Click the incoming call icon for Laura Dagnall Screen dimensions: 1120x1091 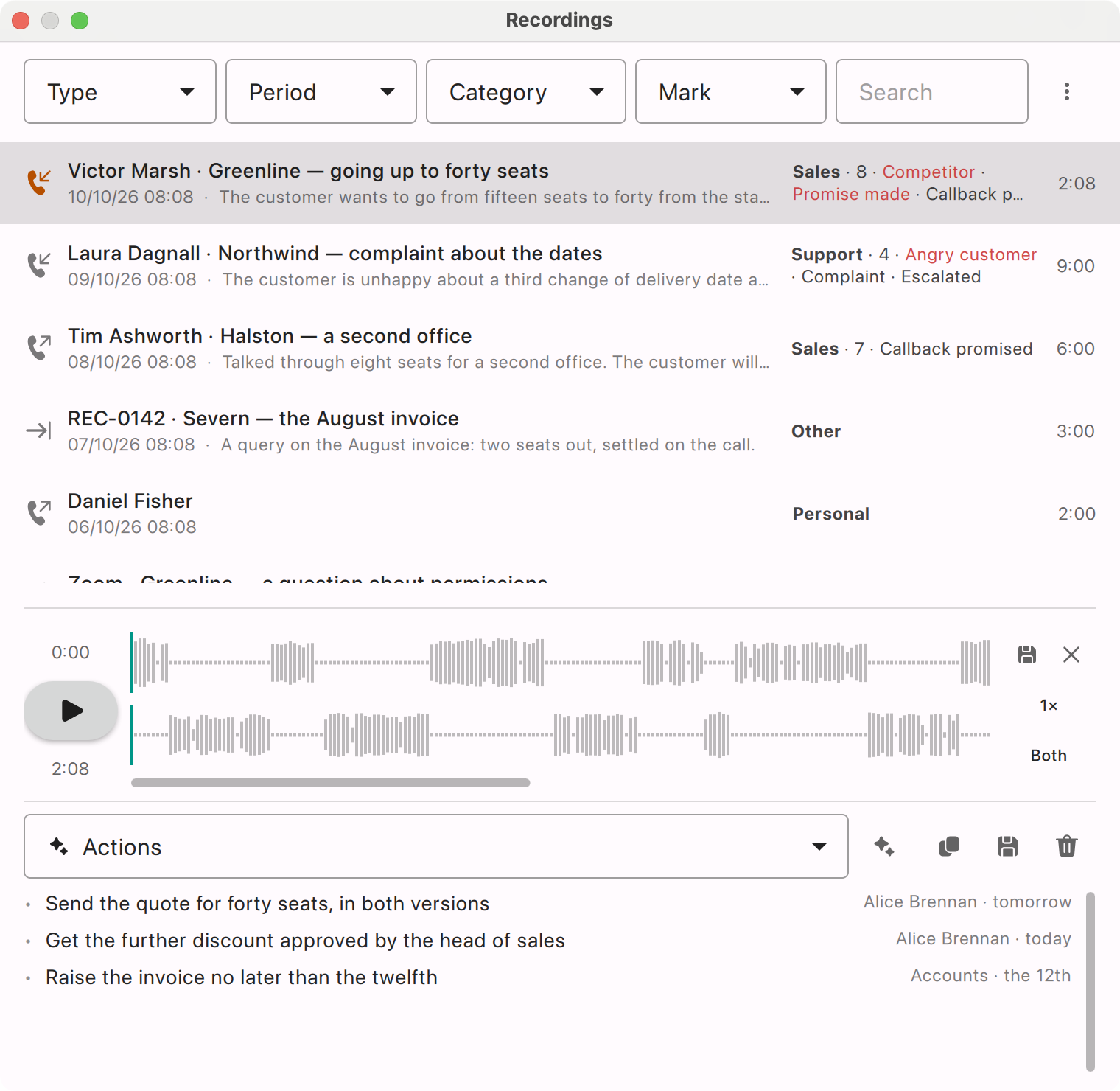click(39, 265)
